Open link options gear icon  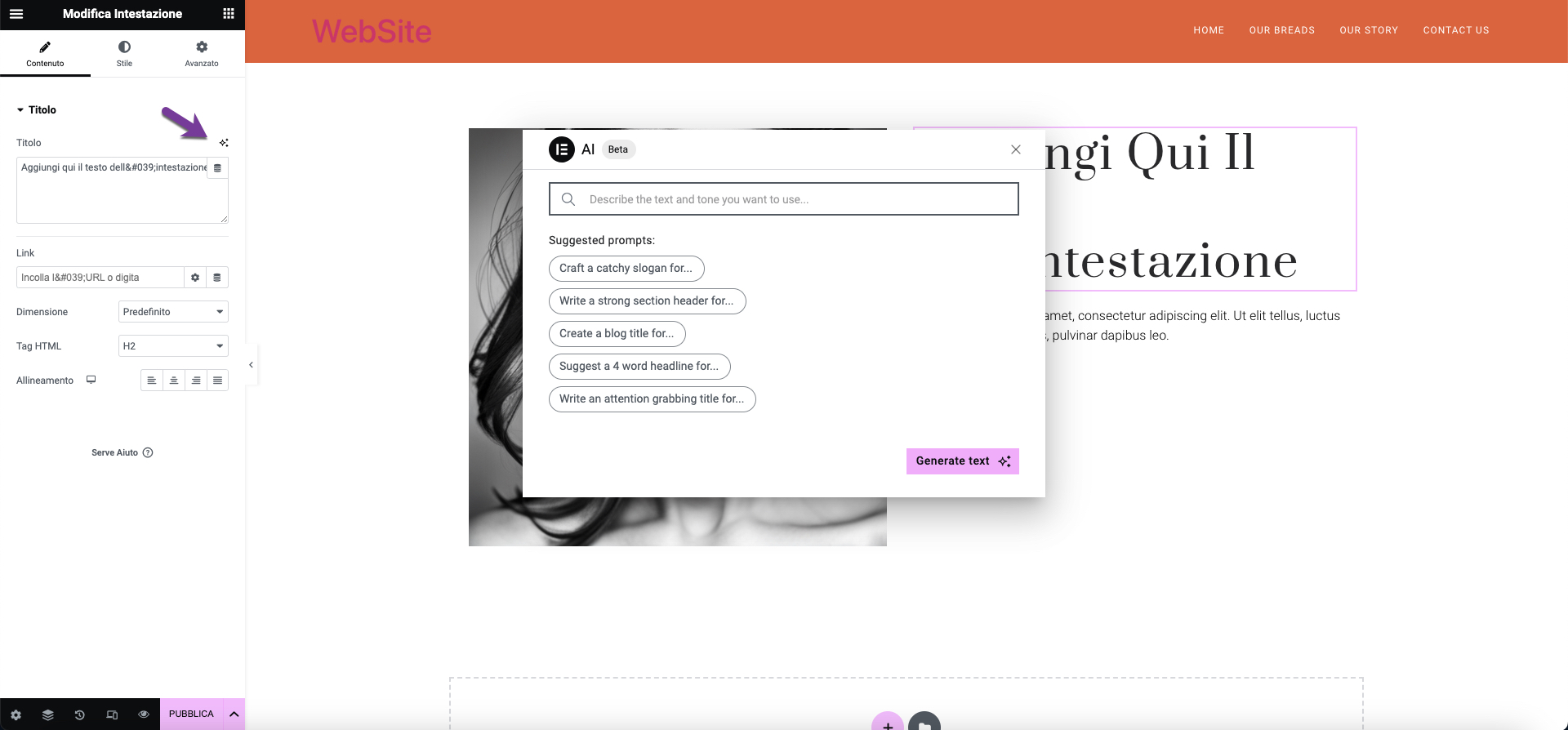[195, 278]
